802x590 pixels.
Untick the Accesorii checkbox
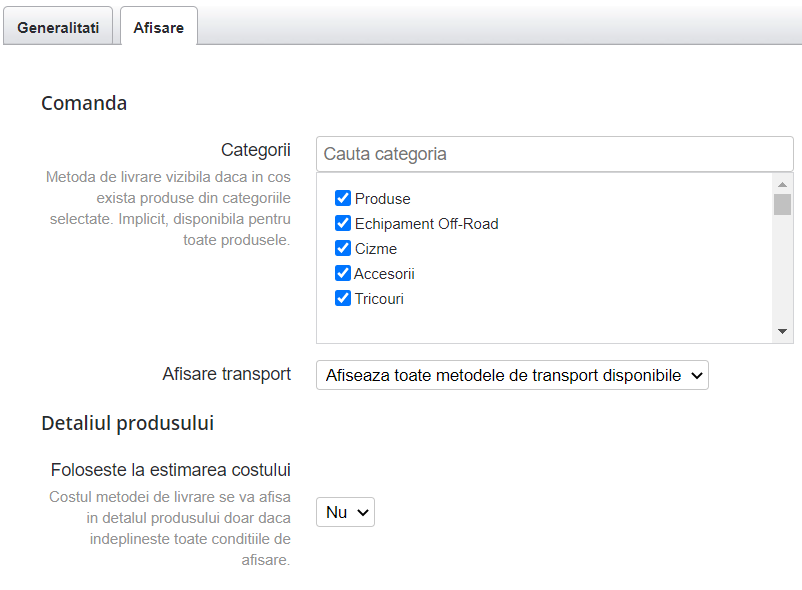tap(343, 273)
